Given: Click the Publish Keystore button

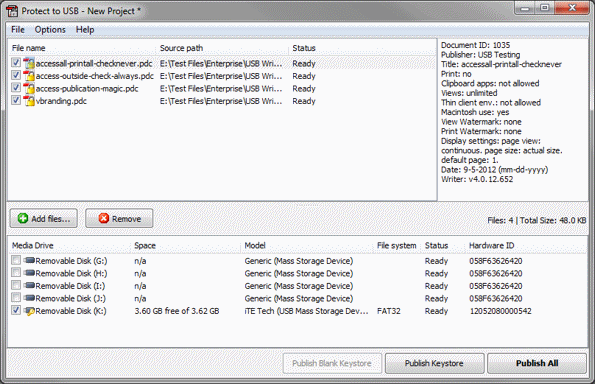Looking at the screenshot, I should coord(434,363).
